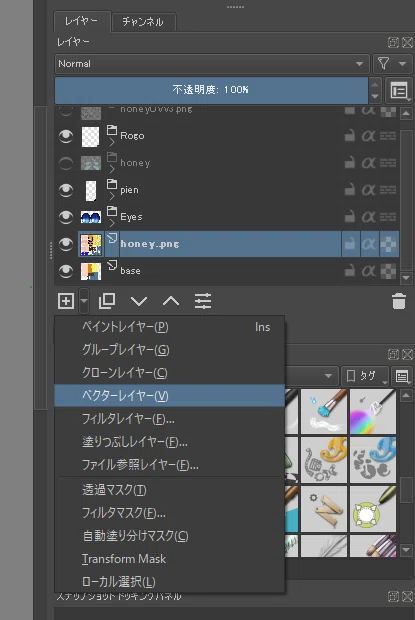Switch to the チャンネル tab
Viewport: 415px width, 620px height.
pyautogui.click(x=143, y=22)
